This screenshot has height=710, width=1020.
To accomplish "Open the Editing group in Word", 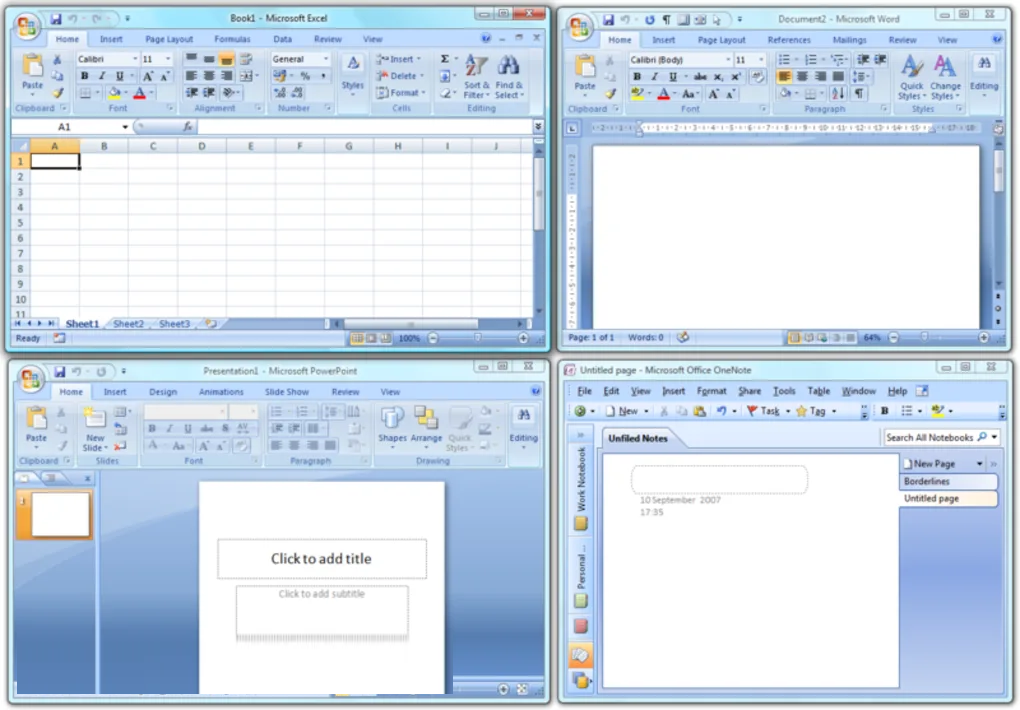I will click(984, 76).
